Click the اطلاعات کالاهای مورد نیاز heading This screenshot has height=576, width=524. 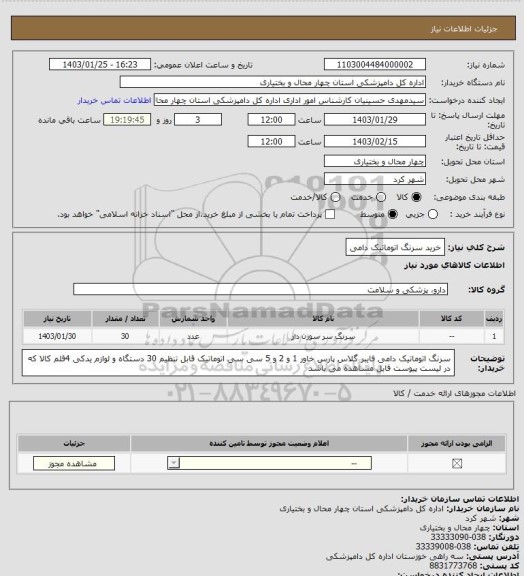(x=455, y=265)
